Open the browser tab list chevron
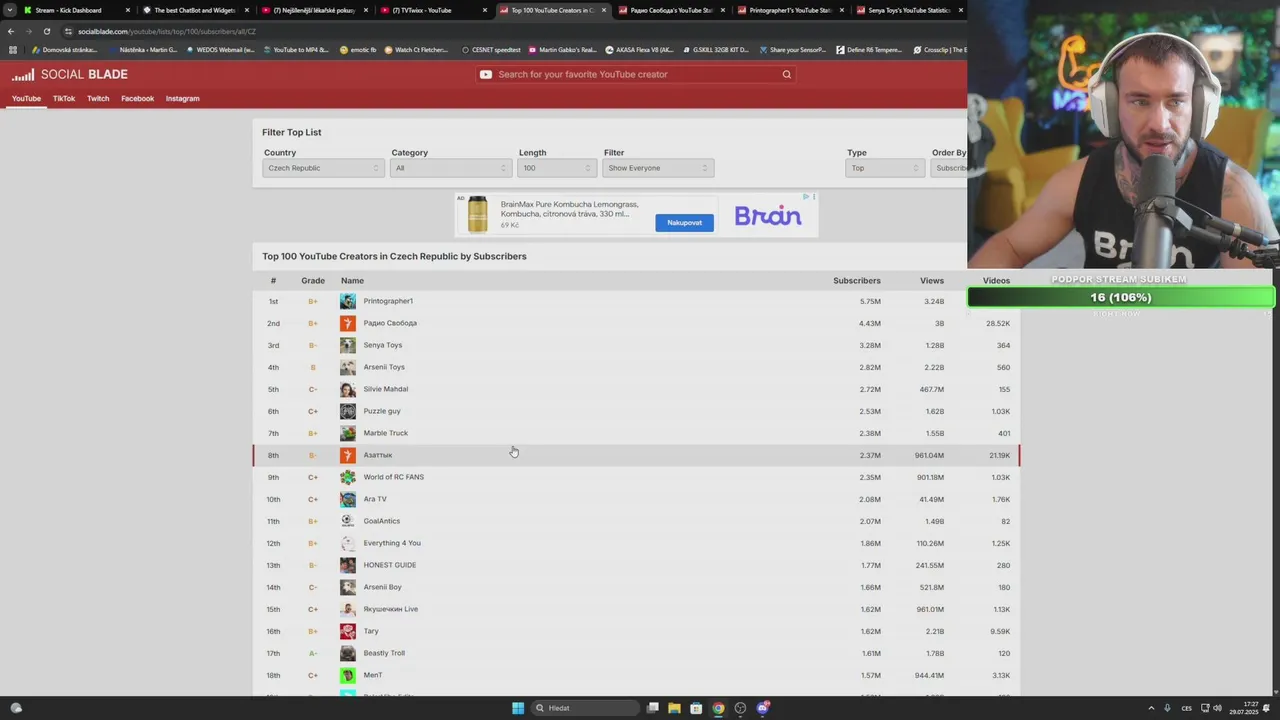The height and width of the screenshot is (720, 1280). 9,10
